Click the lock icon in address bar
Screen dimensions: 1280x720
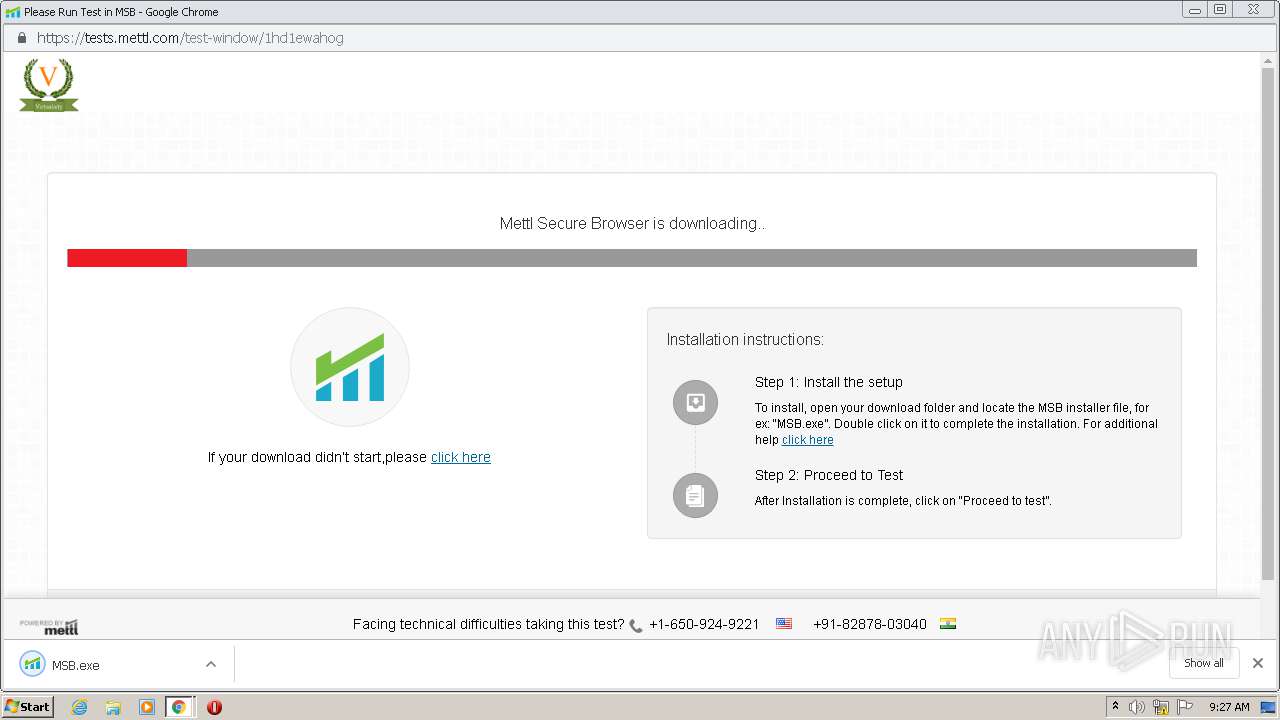21,38
